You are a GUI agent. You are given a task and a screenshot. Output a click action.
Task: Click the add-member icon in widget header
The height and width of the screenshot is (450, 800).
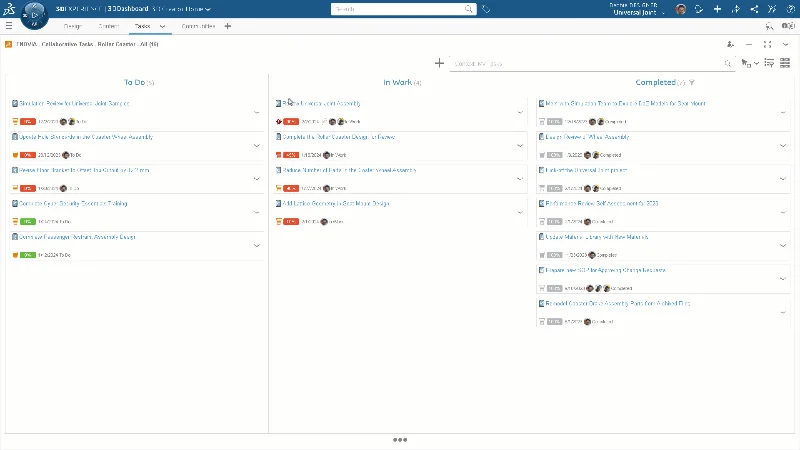tap(730, 45)
